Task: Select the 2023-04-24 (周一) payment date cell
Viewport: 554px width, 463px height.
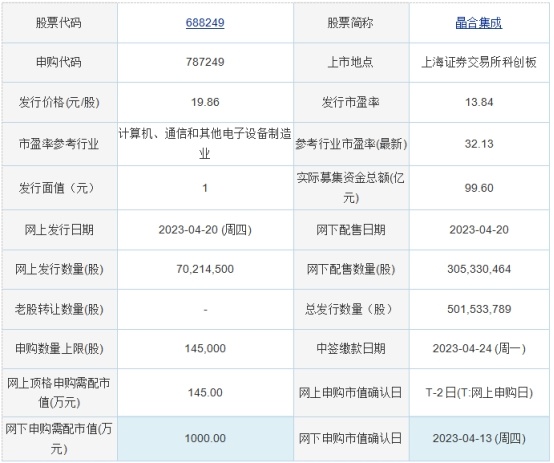Action: coord(479,348)
